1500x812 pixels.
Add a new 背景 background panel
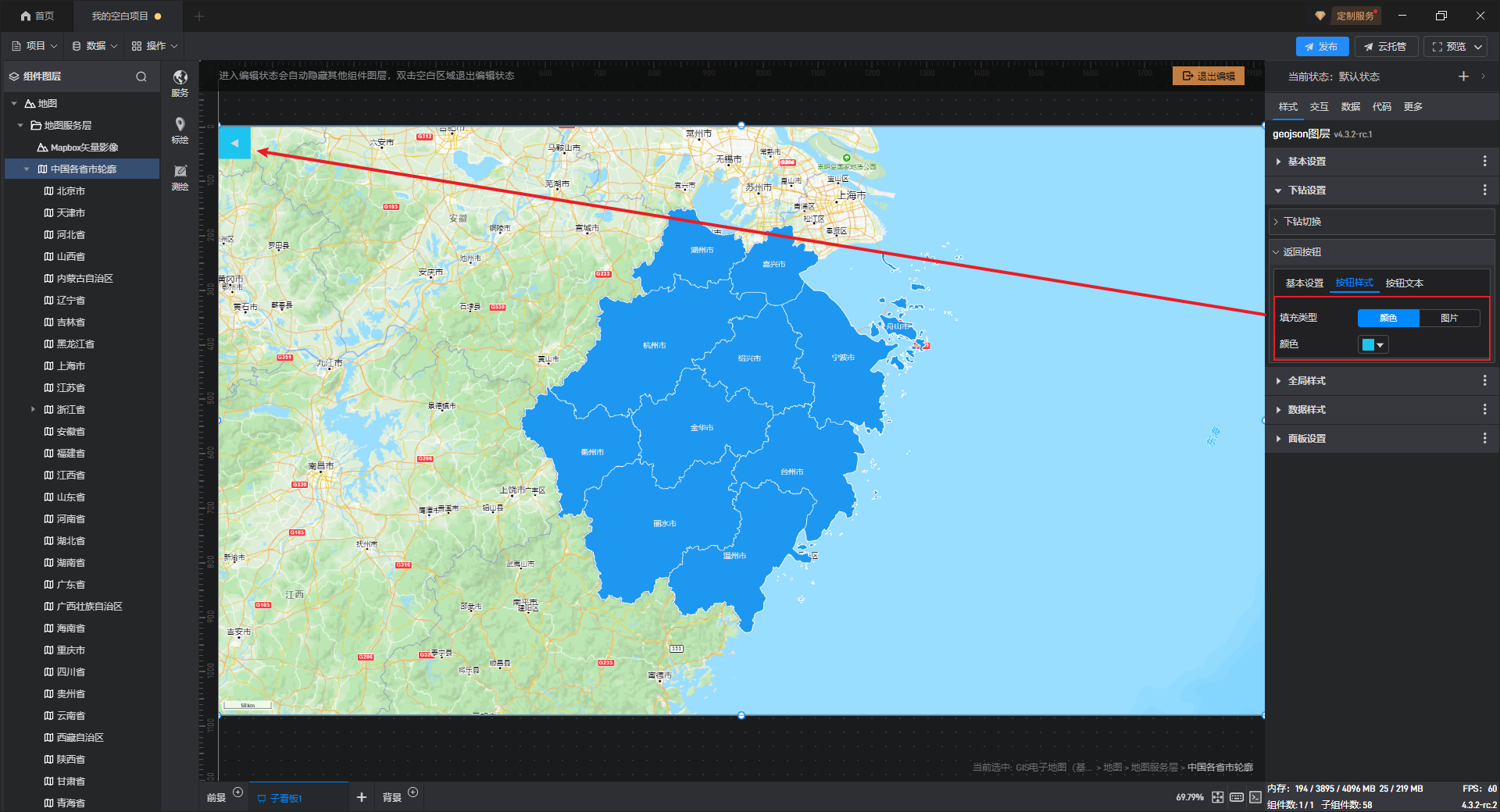click(413, 792)
